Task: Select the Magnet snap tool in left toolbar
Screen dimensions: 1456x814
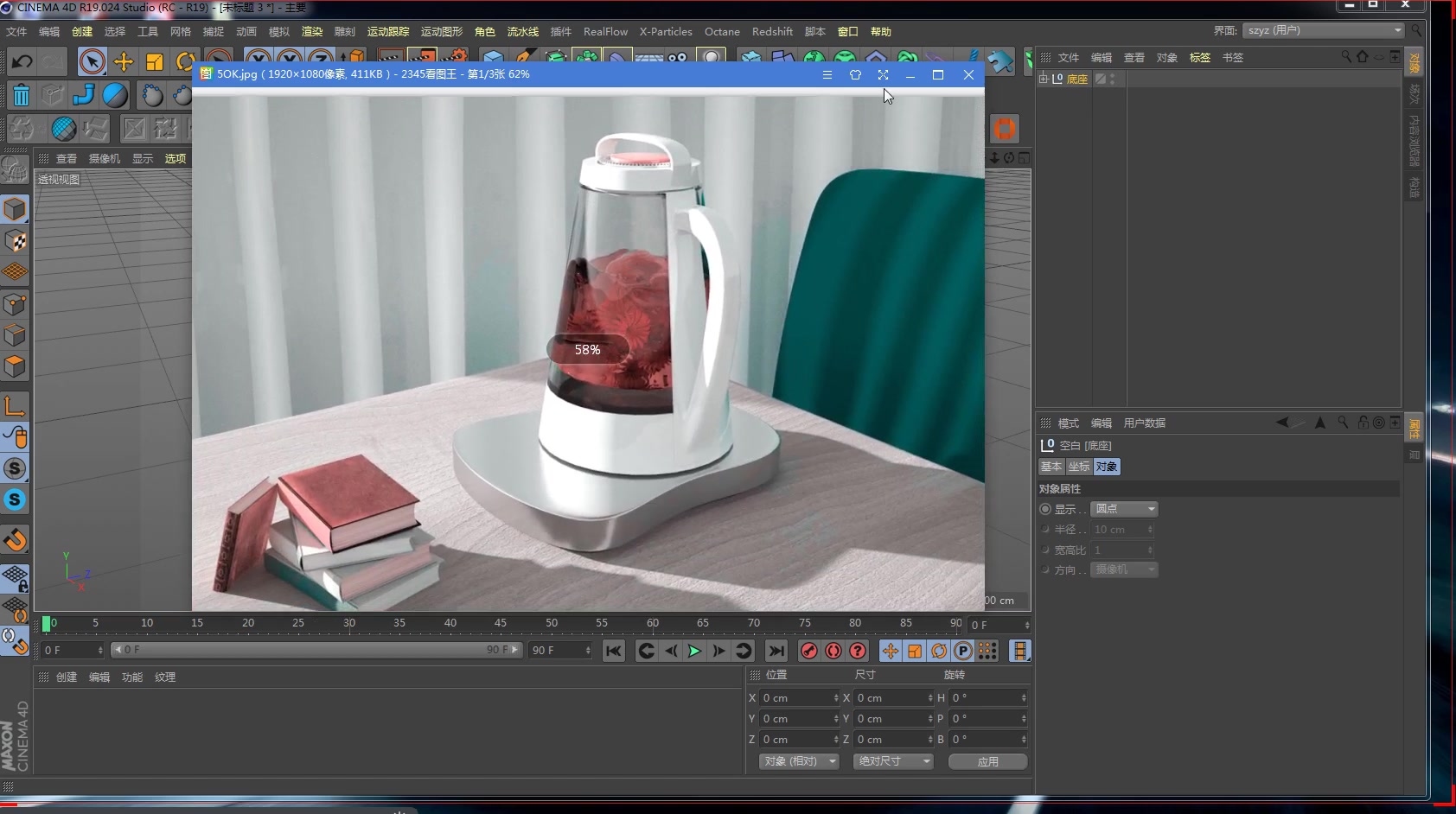Action: click(x=16, y=539)
